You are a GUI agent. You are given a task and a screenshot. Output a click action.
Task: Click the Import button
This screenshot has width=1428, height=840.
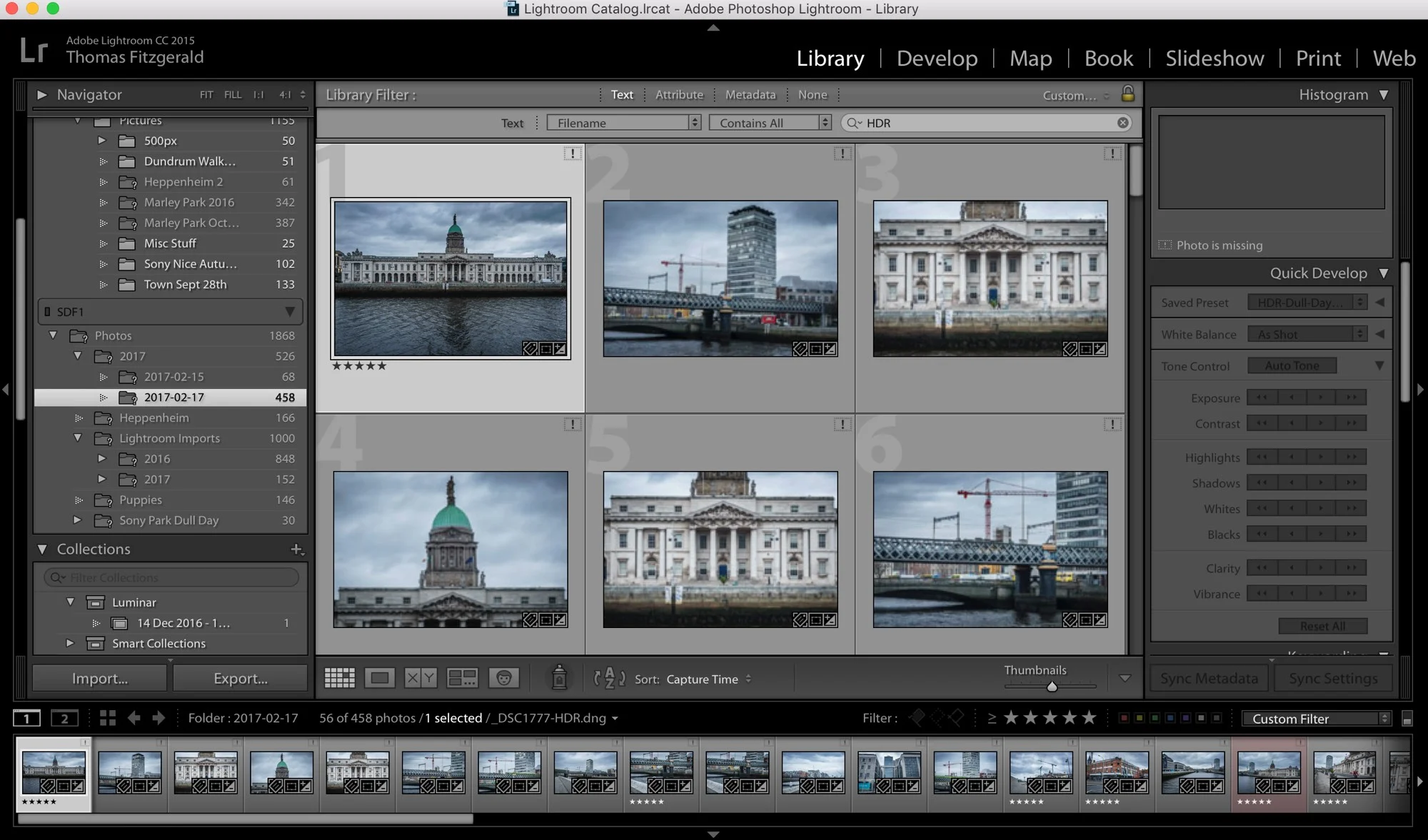100,678
